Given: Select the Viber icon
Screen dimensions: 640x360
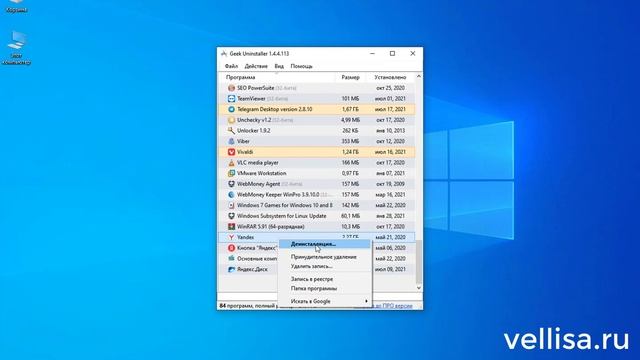Looking at the screenshot, I should click(x=231, y=141).
